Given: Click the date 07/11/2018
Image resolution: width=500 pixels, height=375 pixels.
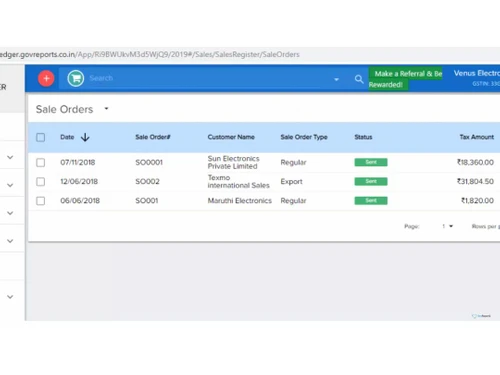Looking at the screenshot, I should (78, 162).
